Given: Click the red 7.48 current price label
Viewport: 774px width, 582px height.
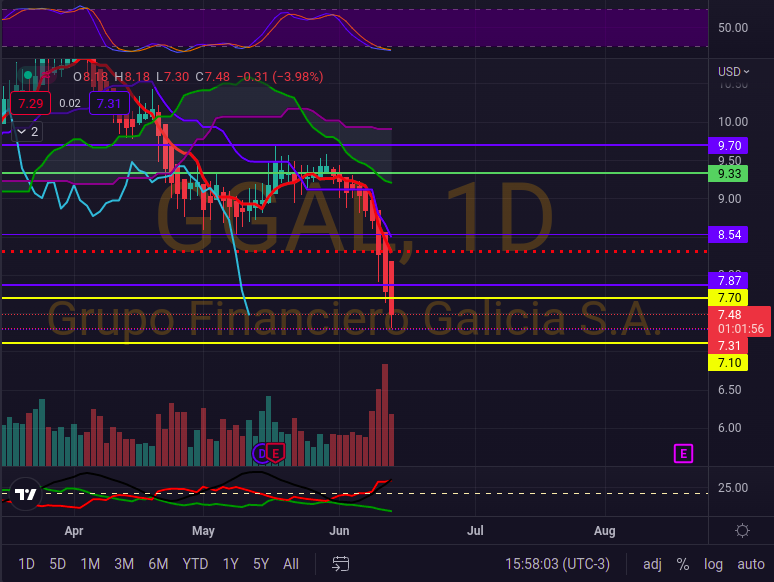Looking at the screenshot, I should [739, 321].
